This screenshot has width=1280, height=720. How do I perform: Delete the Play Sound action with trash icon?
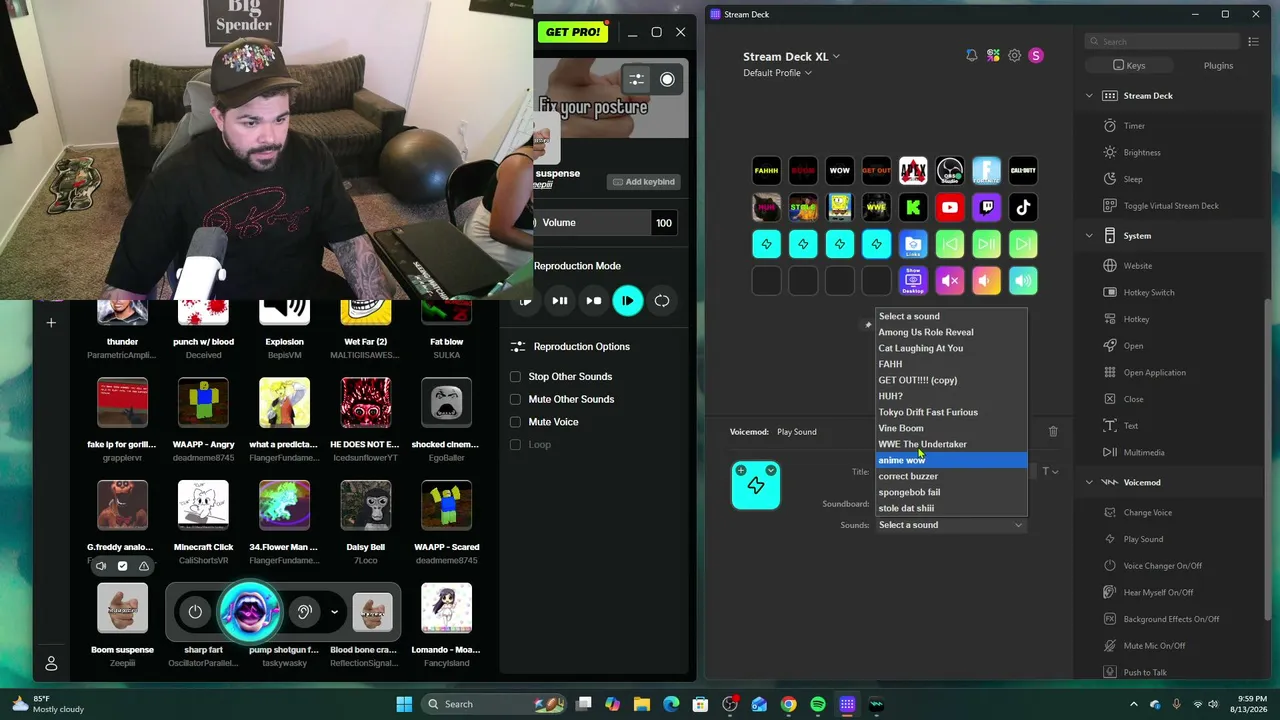[1053, 431]
